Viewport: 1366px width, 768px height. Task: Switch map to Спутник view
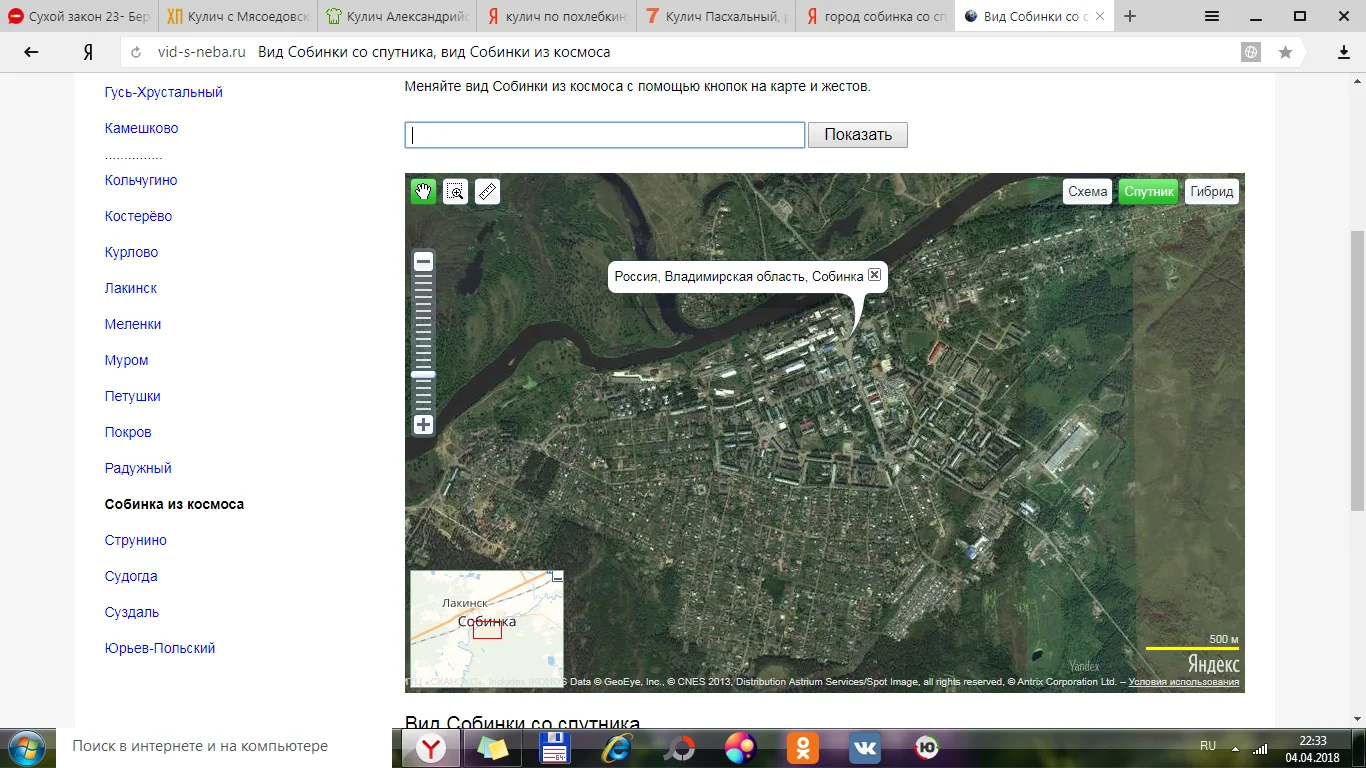[1149, 192]
